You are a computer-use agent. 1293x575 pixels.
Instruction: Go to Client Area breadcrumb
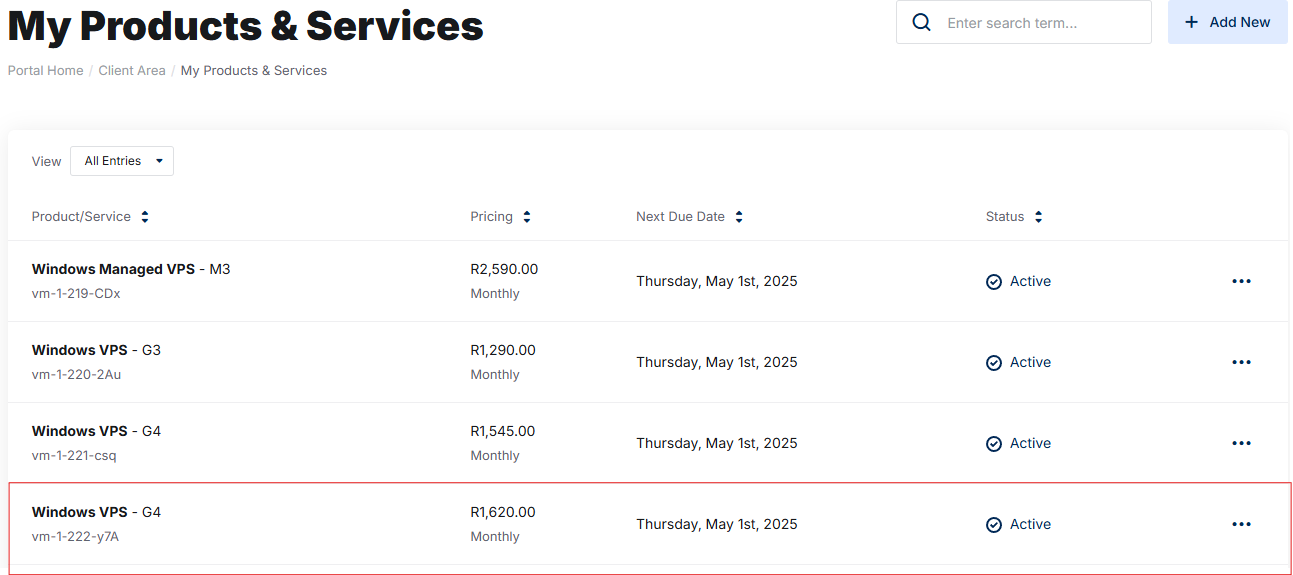pos(132,71)
